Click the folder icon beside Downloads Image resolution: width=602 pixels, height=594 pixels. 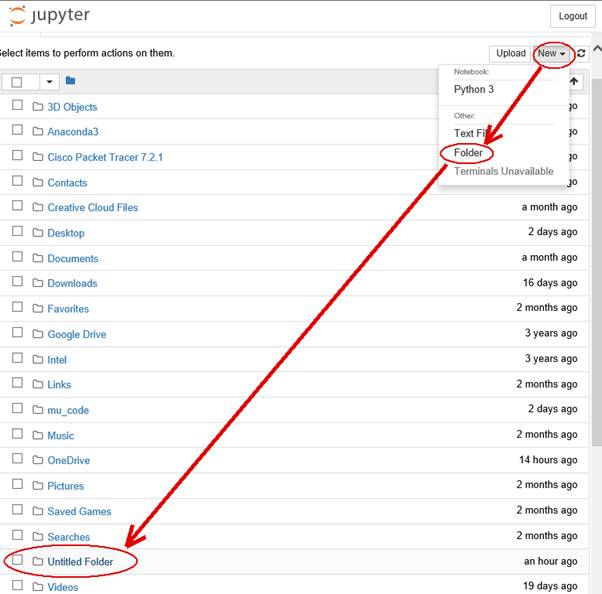[38, 284]
